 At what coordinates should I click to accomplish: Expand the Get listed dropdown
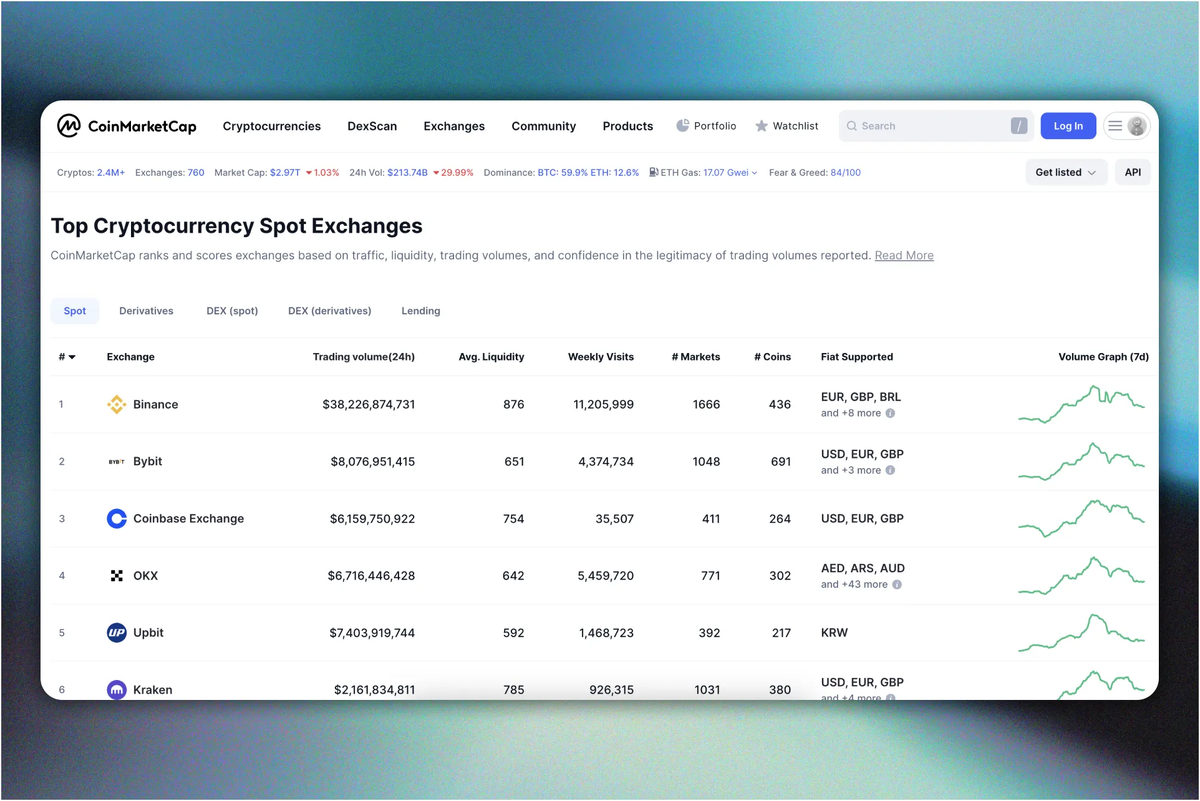click(x=1066, y=172)
